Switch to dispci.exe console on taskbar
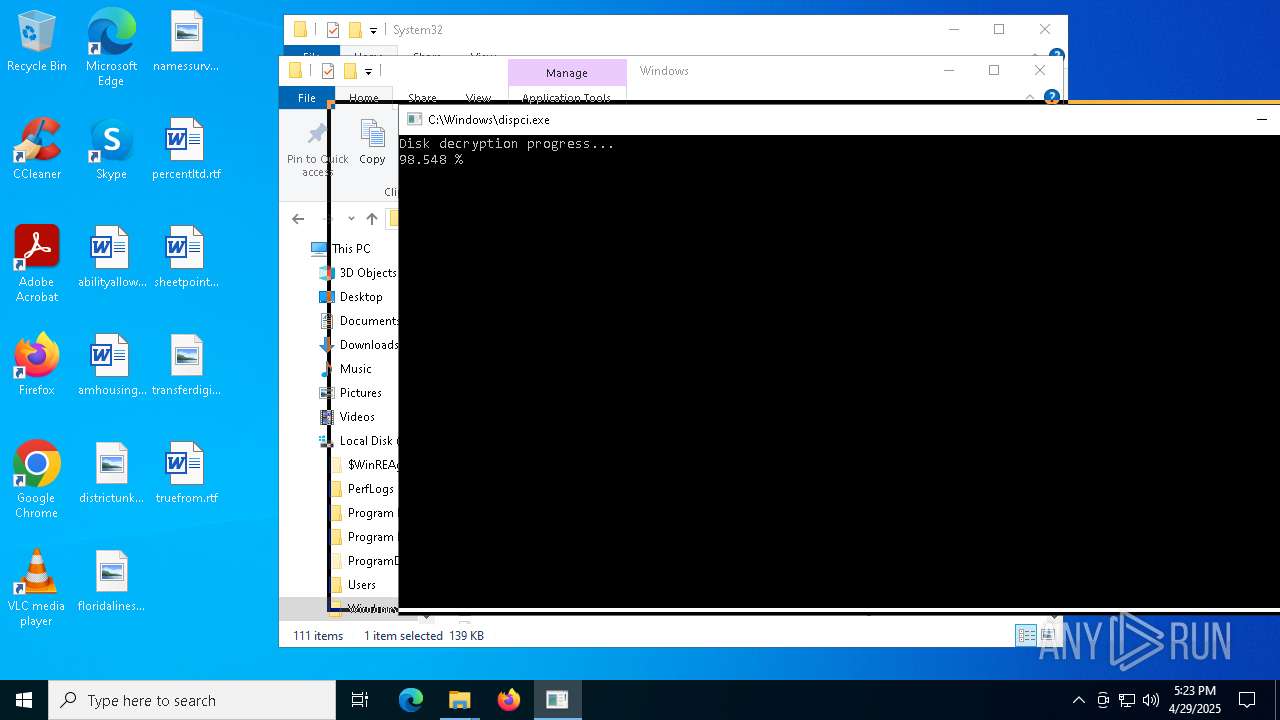Screen dimensions: 1280x720 (x=557, y=700)
